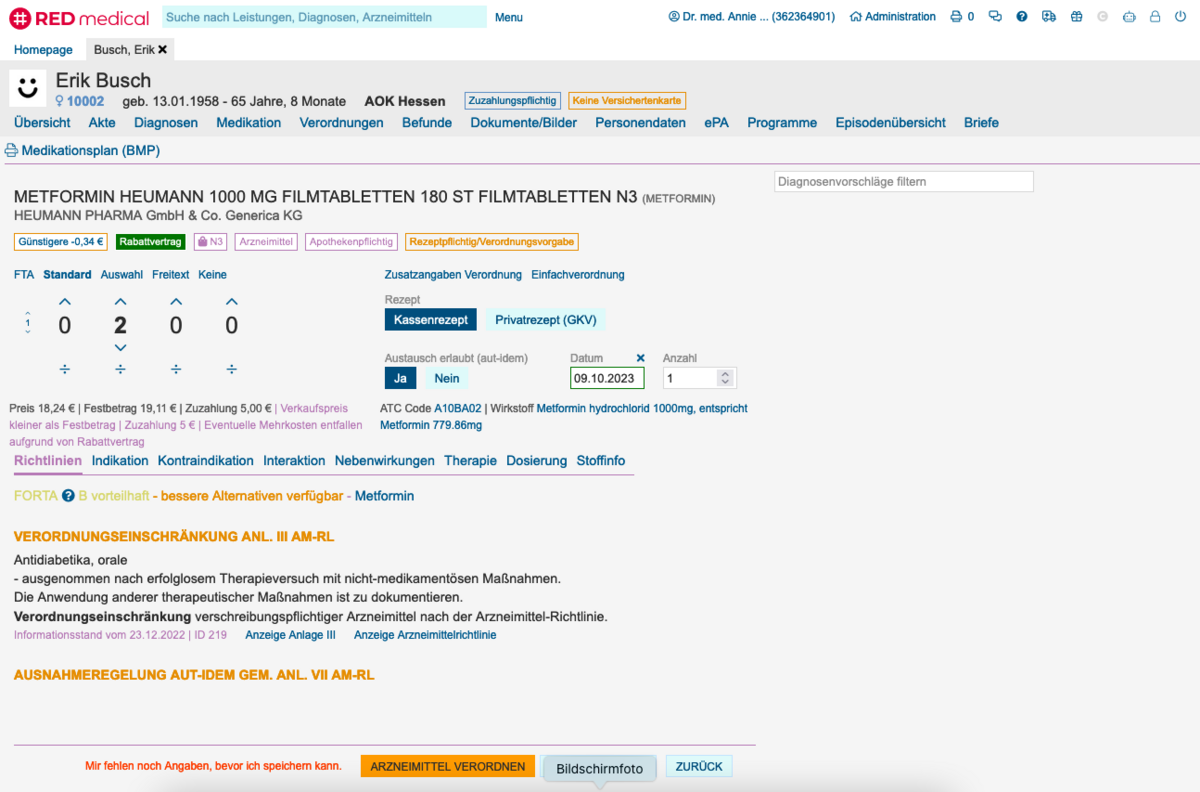Open Medikationsplan (BMP) print link
1200x792 pixels.
tap(83, 151)
